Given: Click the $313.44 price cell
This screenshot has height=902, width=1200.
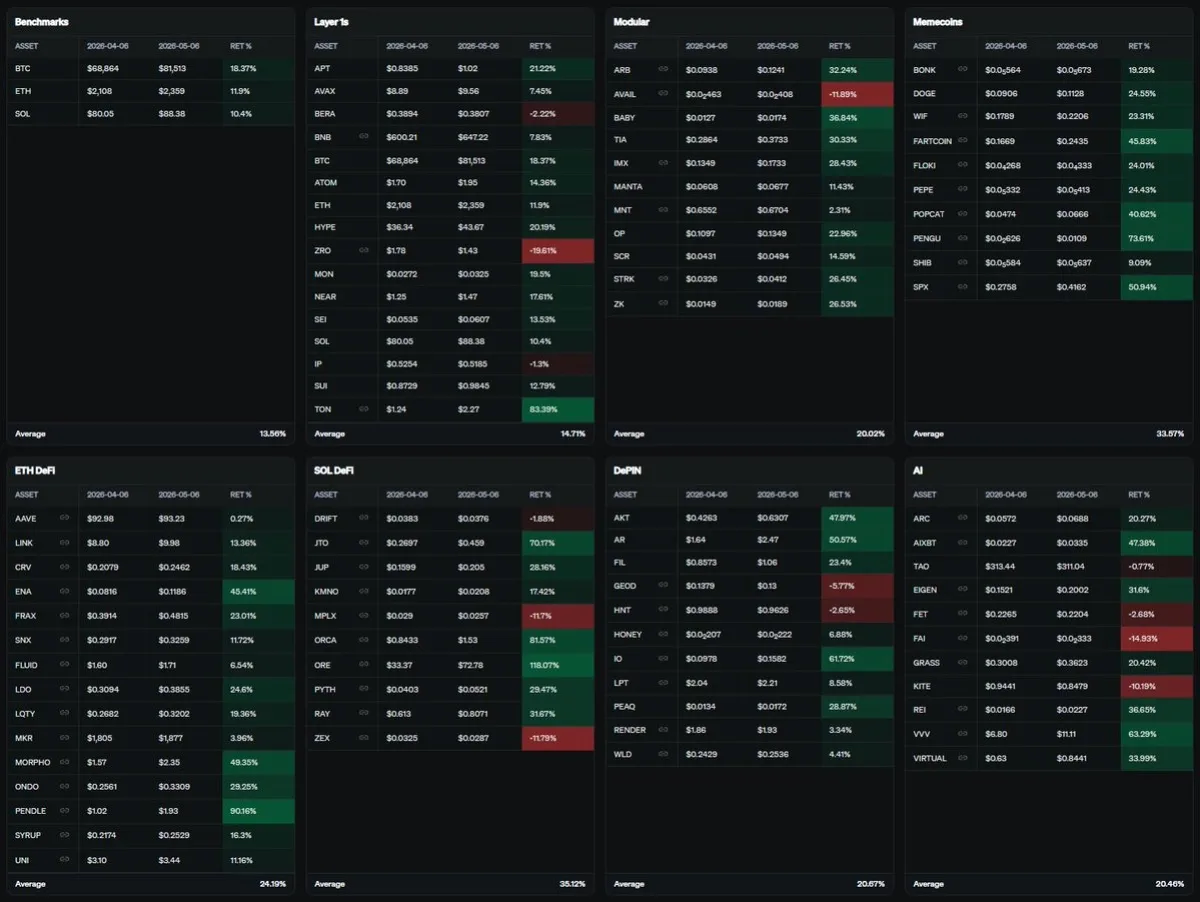Looking at the screenshot, I should 1001,566.
